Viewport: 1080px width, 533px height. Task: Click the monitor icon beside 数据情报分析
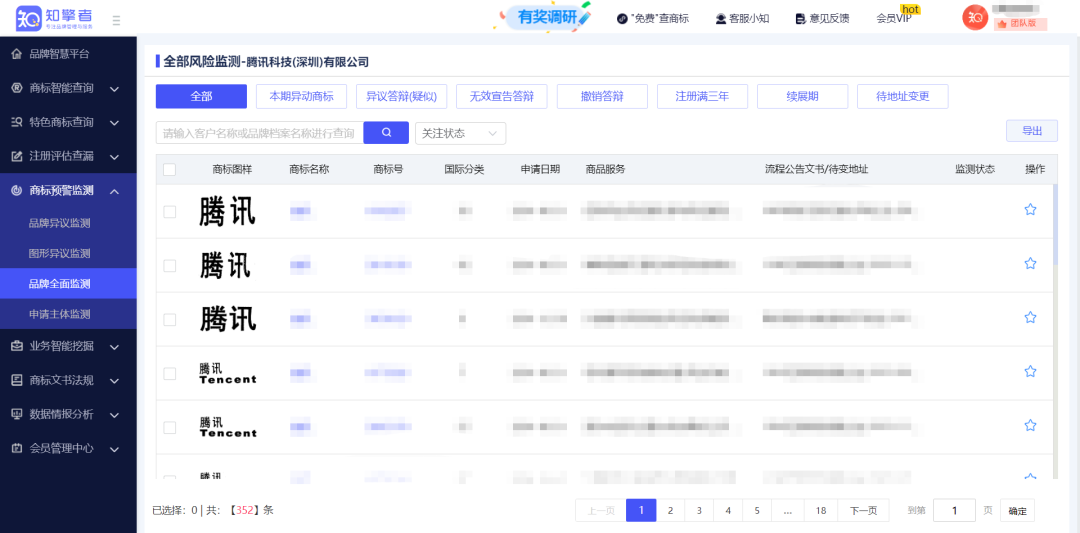pos(17,414)
